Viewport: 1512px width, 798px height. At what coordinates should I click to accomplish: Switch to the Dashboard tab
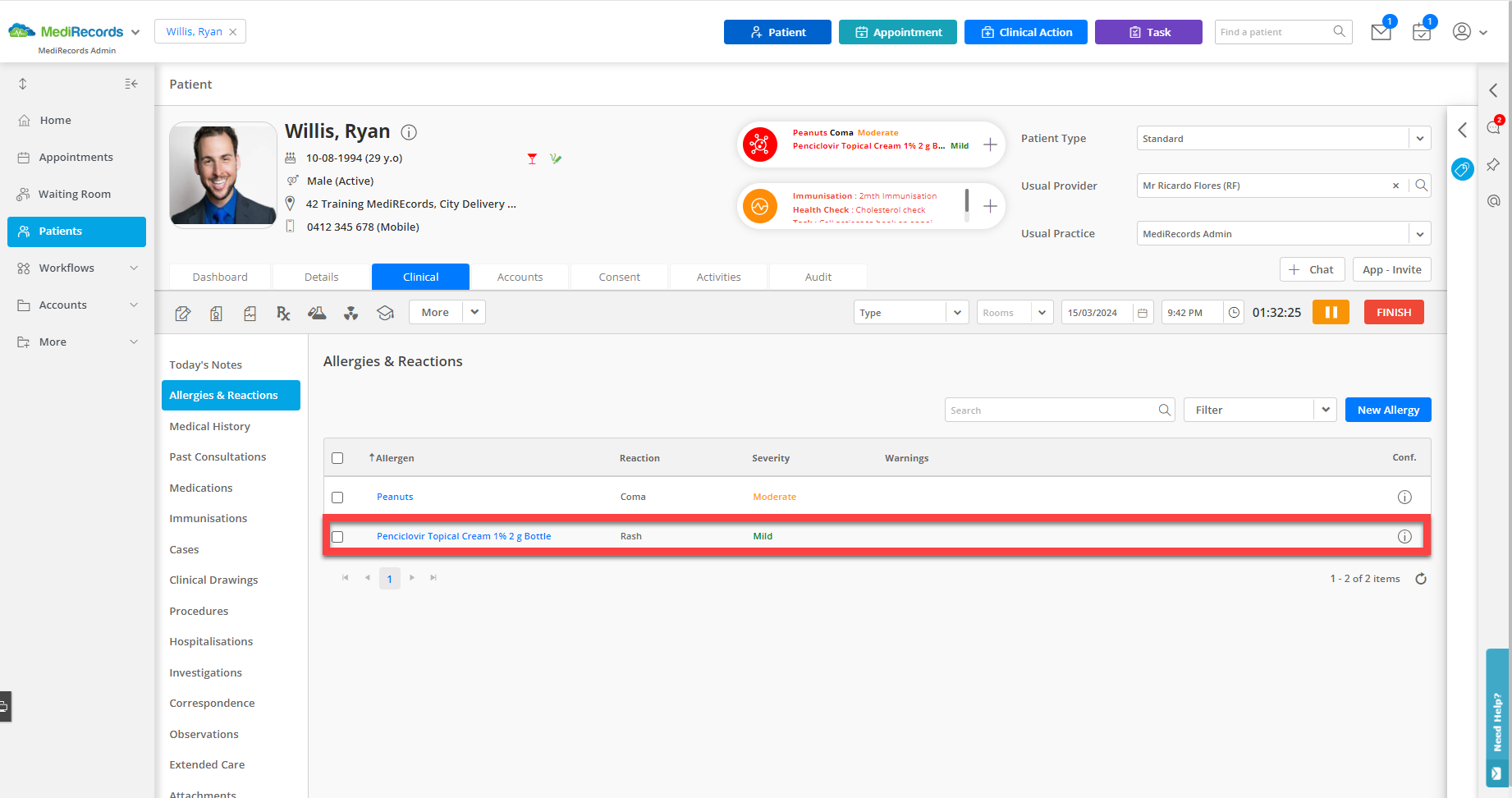pyautogui.click(x=220, y=277)
